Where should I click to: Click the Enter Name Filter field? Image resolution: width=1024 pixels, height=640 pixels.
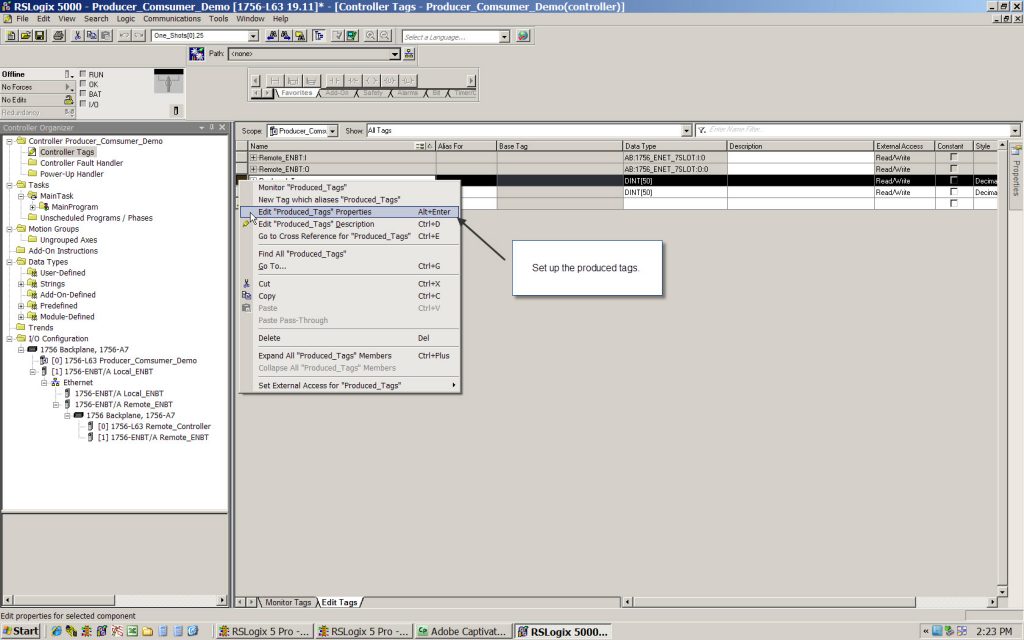[x=858, y=131]
